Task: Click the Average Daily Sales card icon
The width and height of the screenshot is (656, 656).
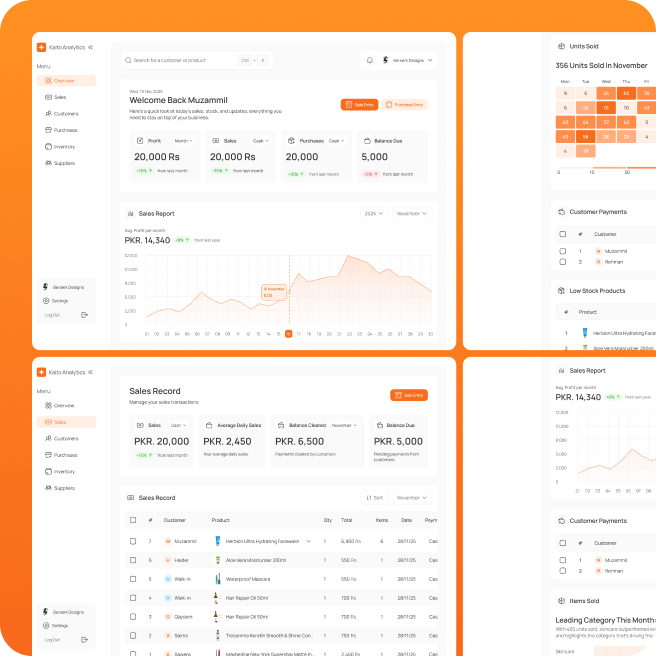Action: [212, 425]
